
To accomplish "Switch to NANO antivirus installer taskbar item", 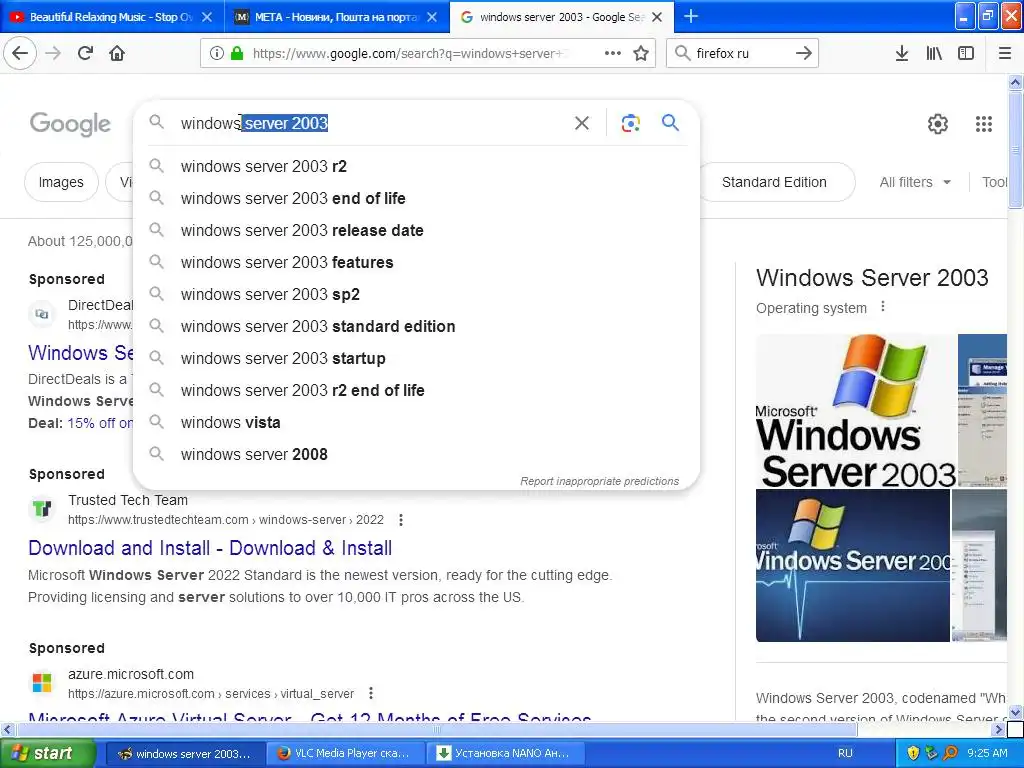I will [507, 753].
